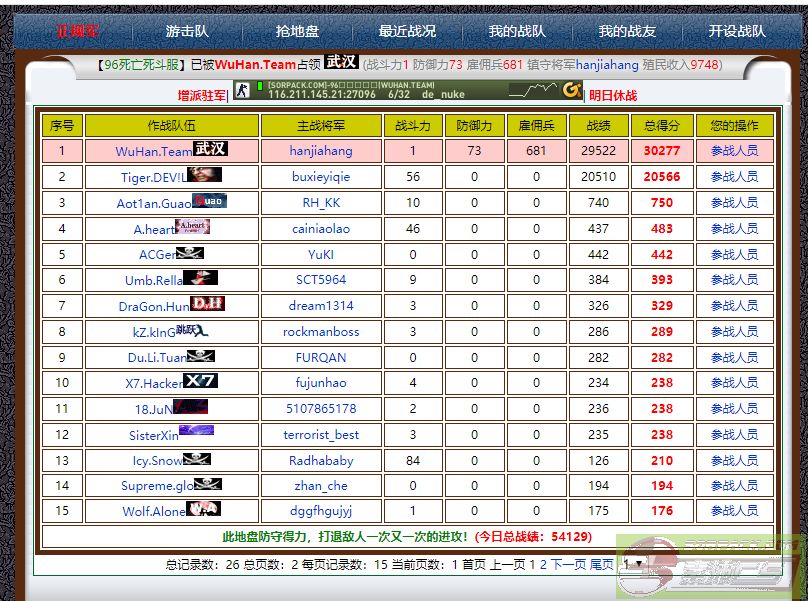Click the Aot1an.Guao team logo
The width and height of the screenshot is (808, 601).
coord(209,201)
